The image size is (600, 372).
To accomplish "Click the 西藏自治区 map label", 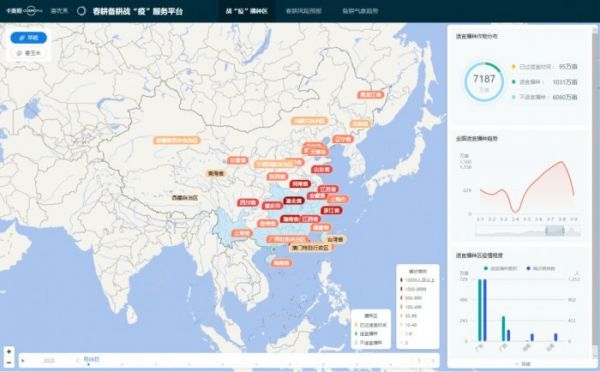I will pos(185,198).
